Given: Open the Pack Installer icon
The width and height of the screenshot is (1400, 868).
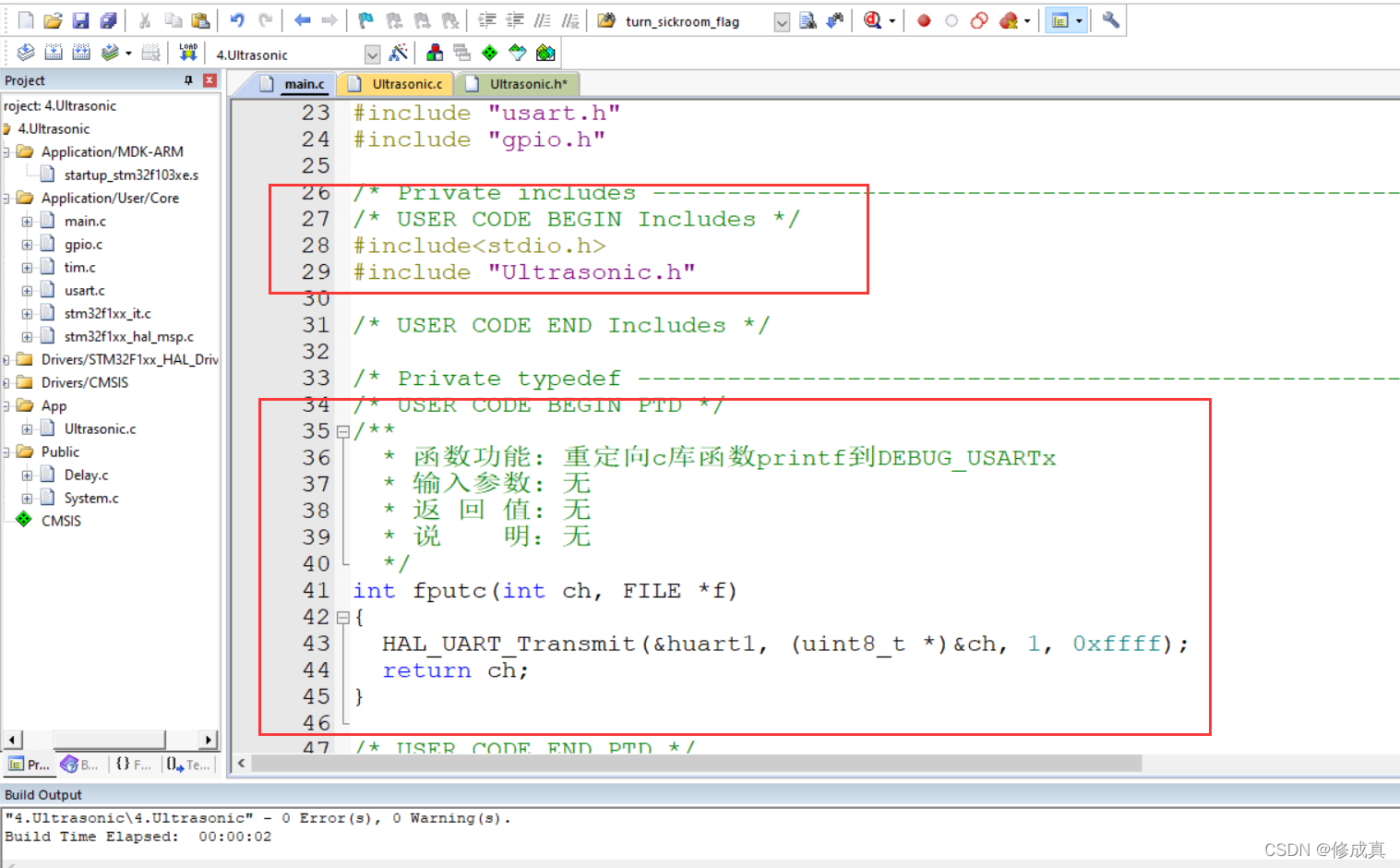Looking at the screenshot, I should (x=545, y=53).
